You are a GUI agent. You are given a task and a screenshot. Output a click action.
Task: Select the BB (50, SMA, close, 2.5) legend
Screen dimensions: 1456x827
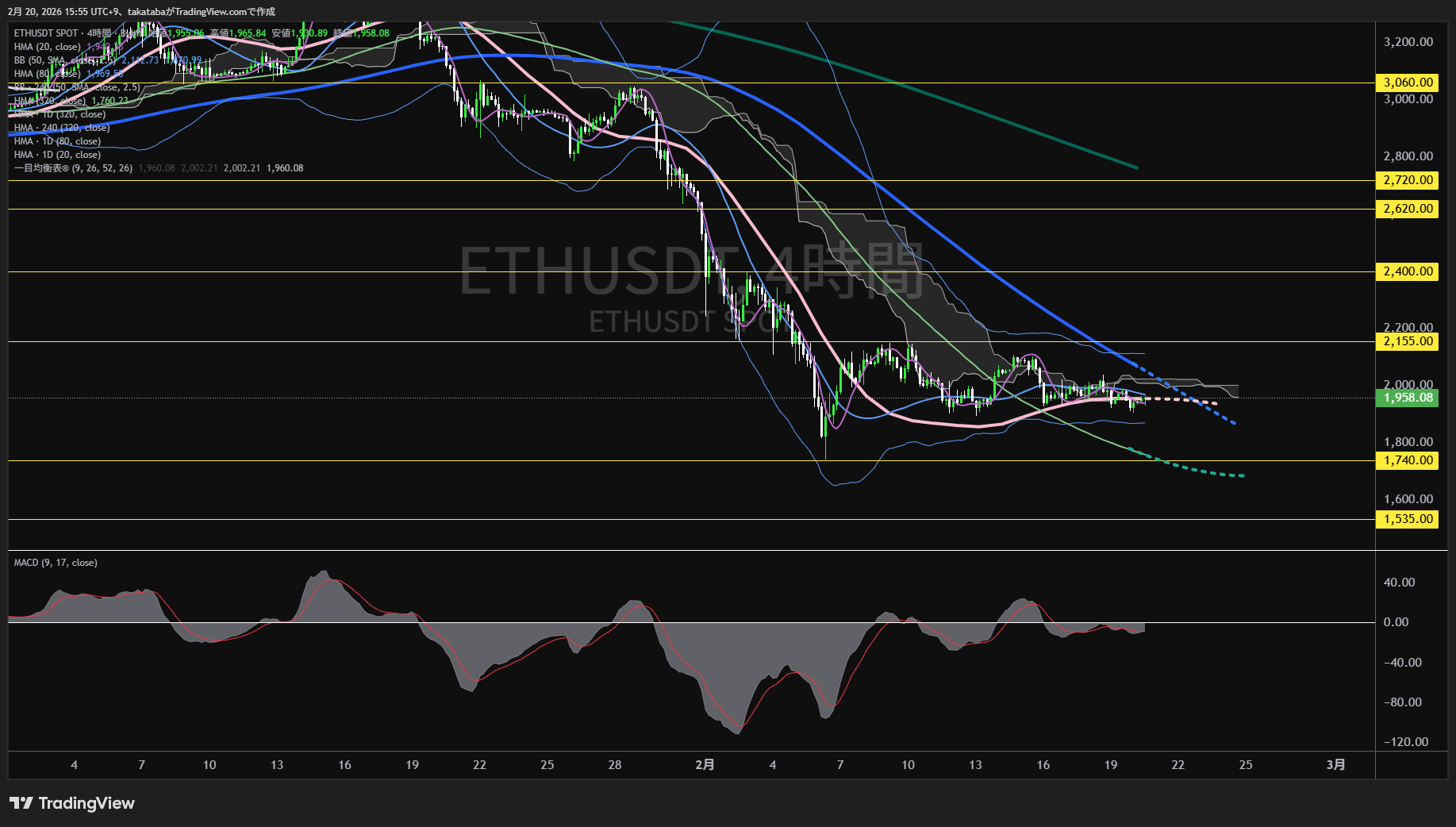click(65, 60)
